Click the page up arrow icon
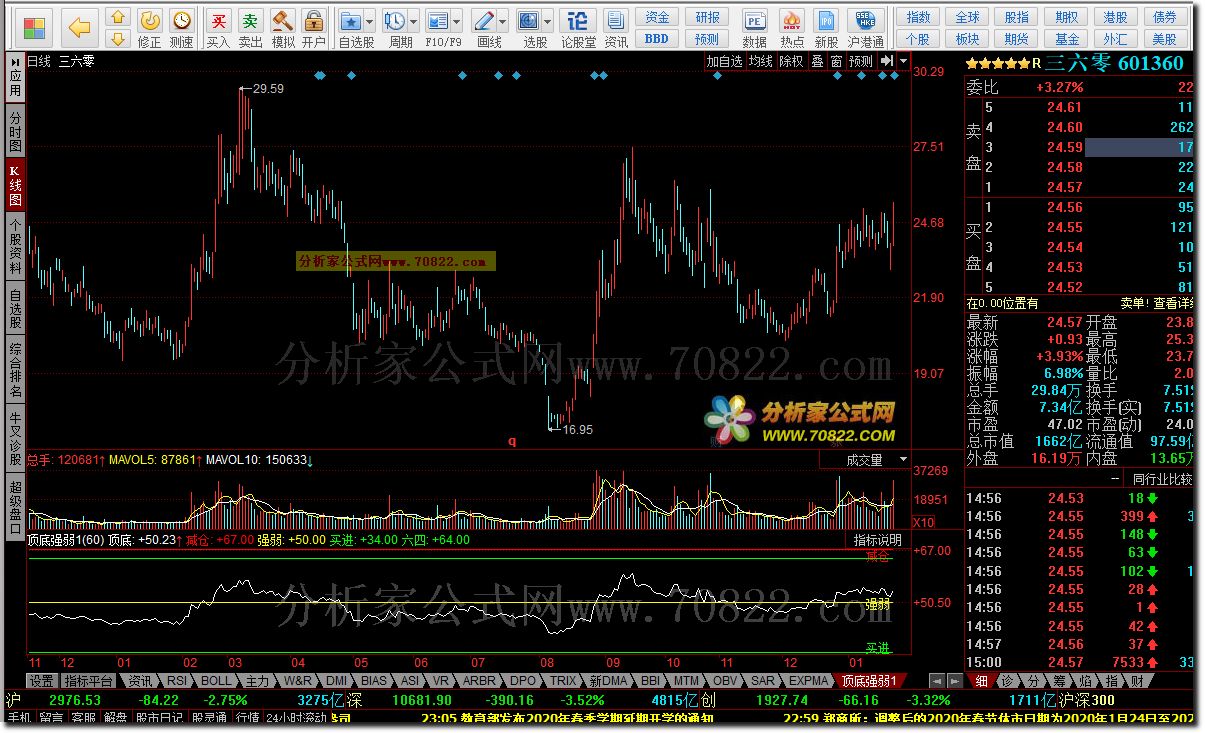This screenshot has height=733, width=1205. (x=118, y=17)
